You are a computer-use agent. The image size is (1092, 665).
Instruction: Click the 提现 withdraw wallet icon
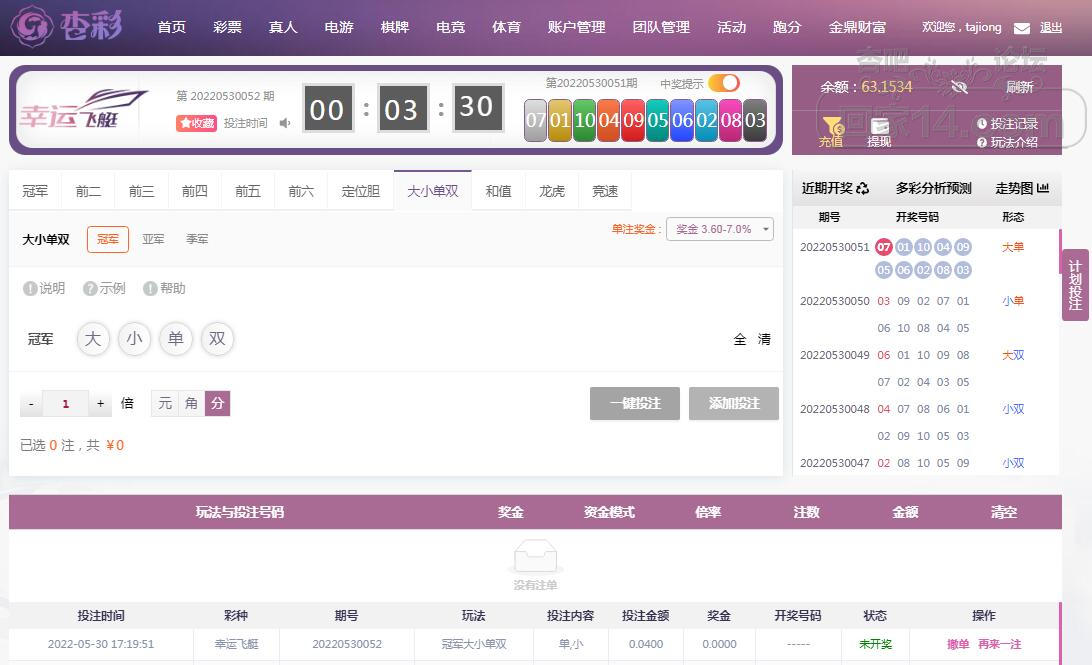(879, 126)
